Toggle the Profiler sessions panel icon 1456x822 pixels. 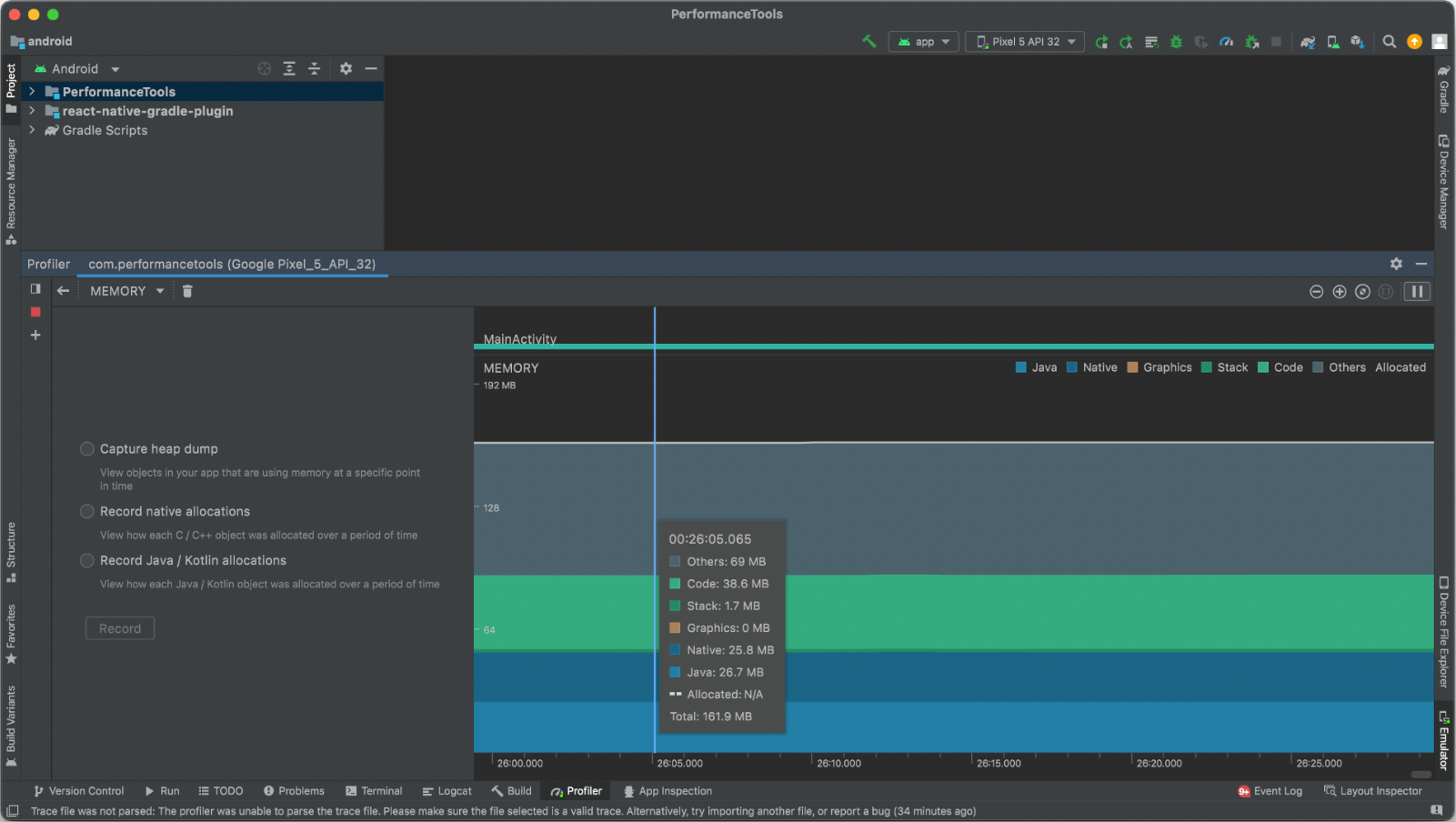pyautogui.click(x=35, y=289)
